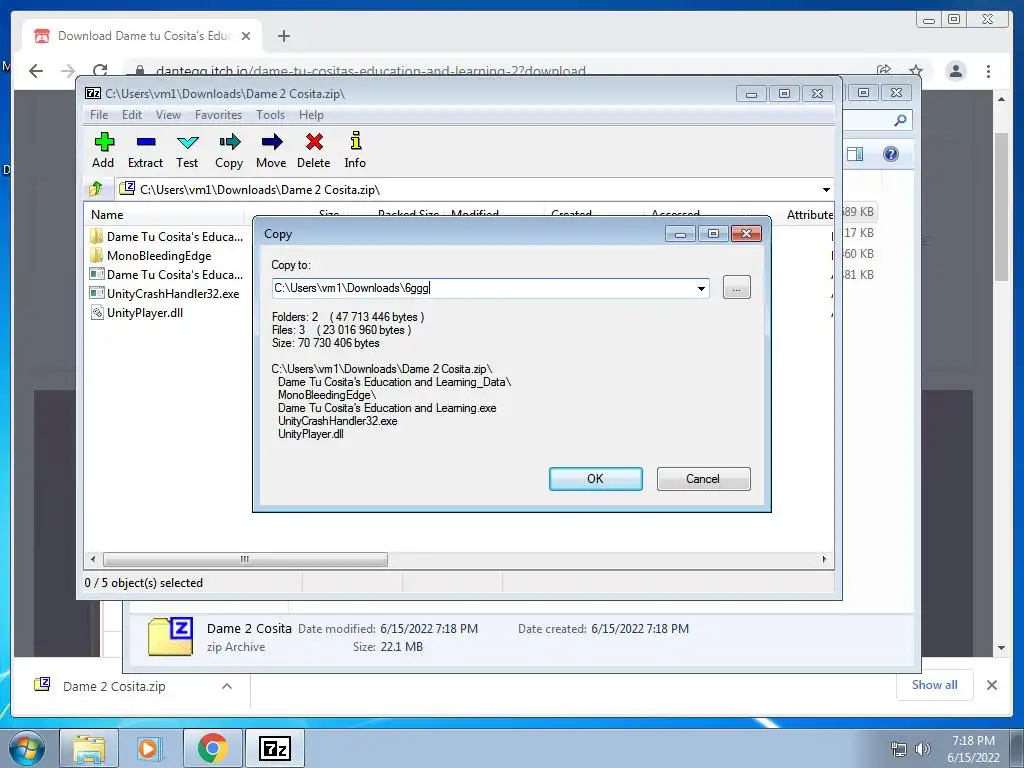Open Dame 2 Cosita.zip download options chevron
This screenshot has width=1024, height=768.
pyautogui.click(x=227, y=686)
